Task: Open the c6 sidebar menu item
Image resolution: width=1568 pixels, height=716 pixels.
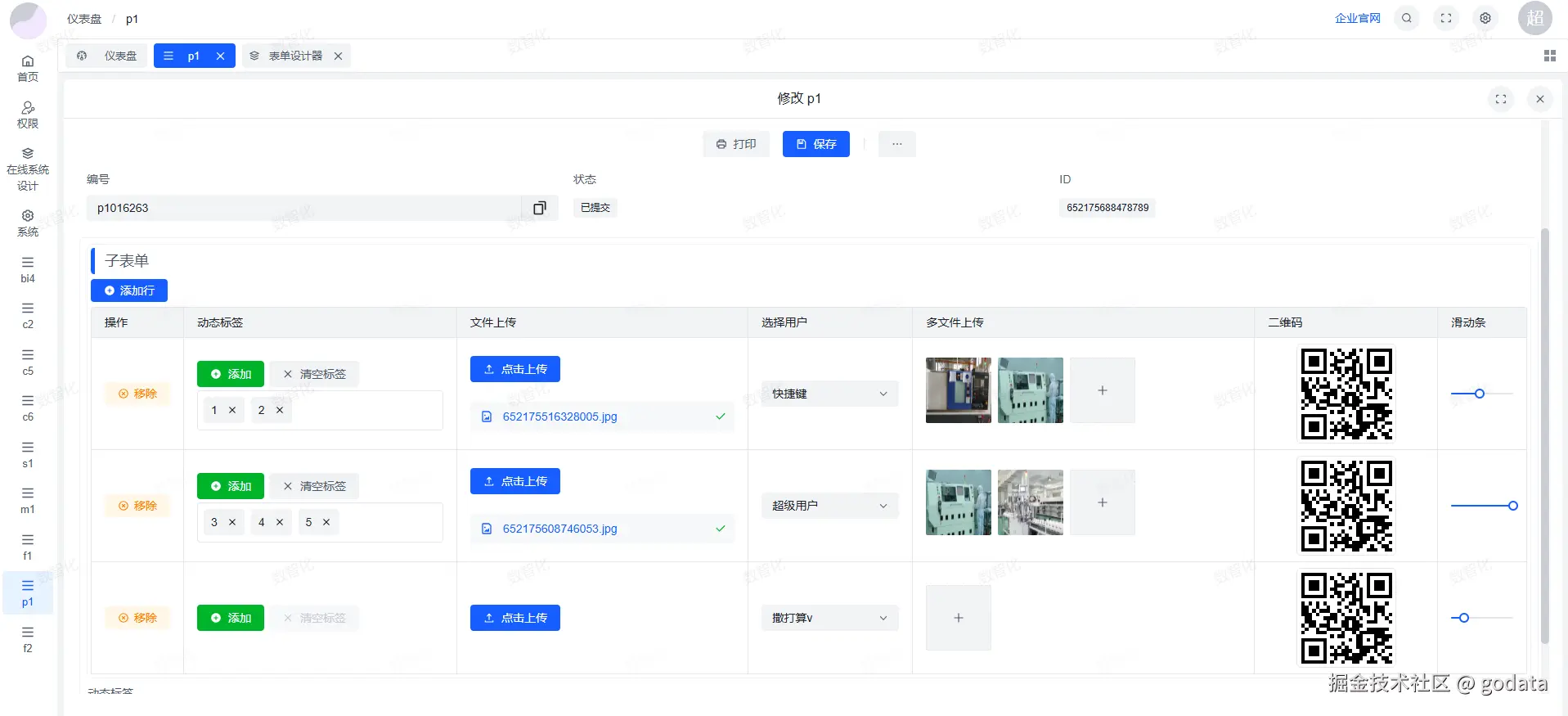Action: click(28, 408)
